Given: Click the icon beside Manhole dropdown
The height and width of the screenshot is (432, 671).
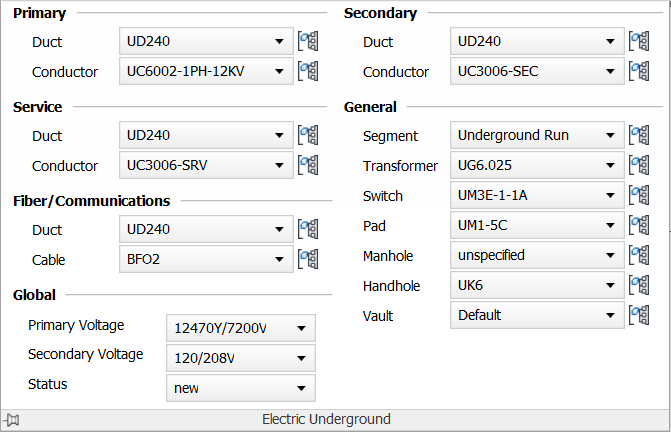Looking at the screenshot, I should (639, 256).
